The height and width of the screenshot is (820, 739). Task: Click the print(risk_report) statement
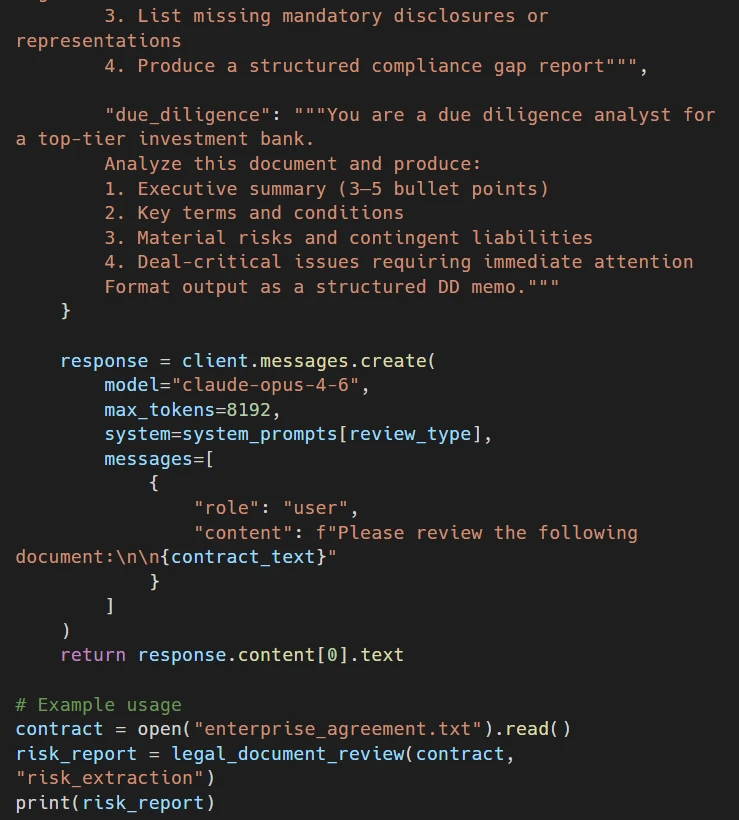click(x=115, y=802)
